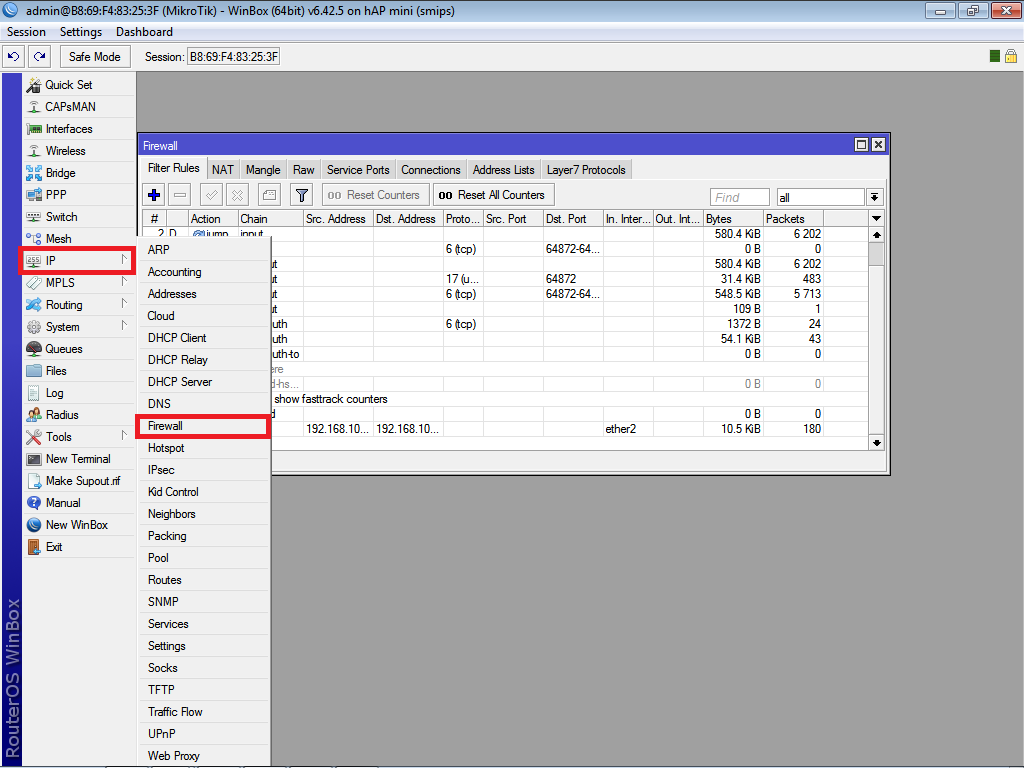Click Exit in the sidebar
The image size is (1029, 768).
79,547
